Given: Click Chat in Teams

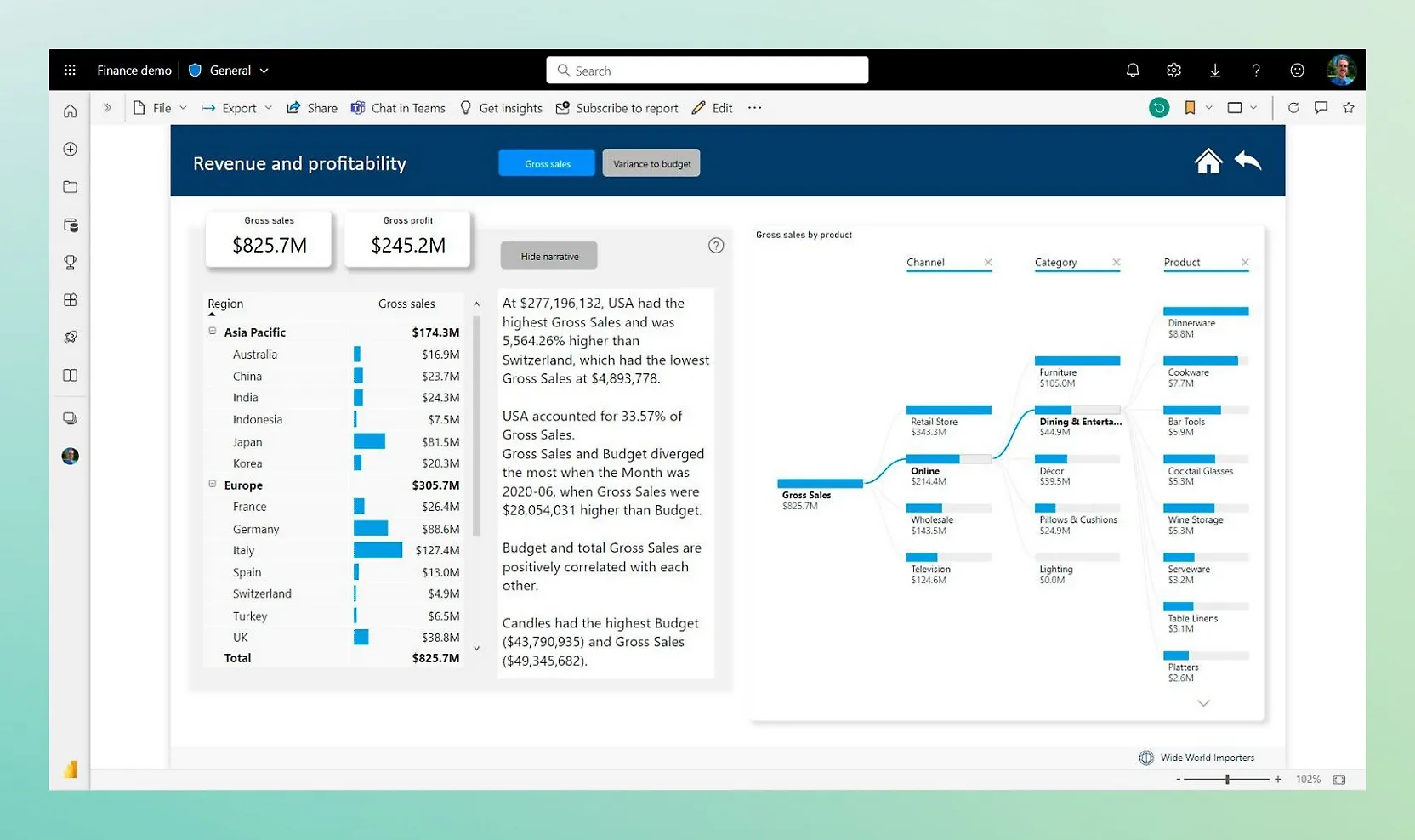Looking at the screenshot, I should tap(398, 108).
